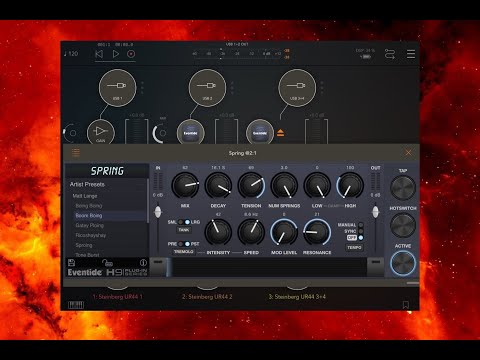Select the USB 3+4 input source node

(x=297, y=88)
